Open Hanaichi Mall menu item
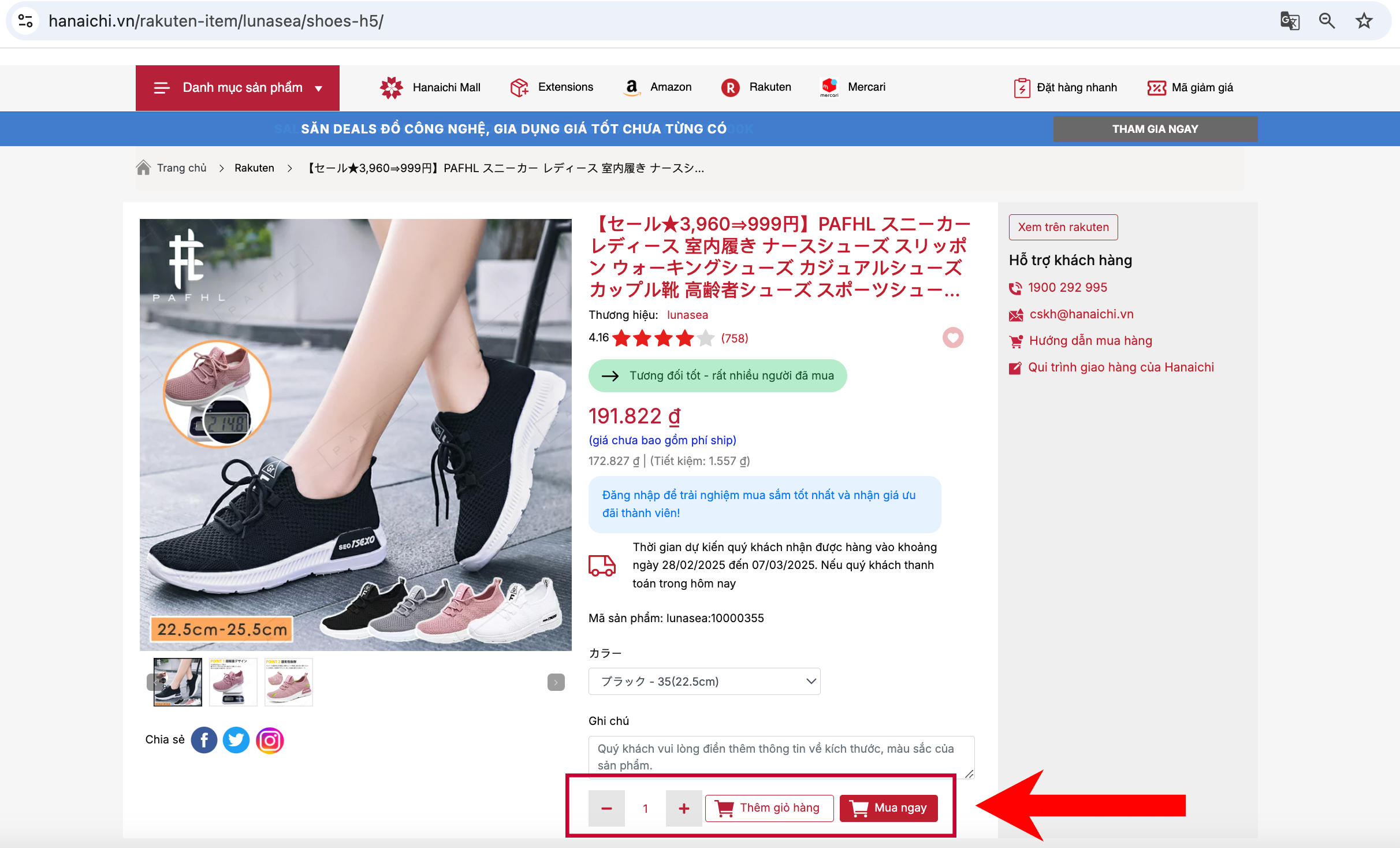Screen dimensions: 1400x848 [x=446, y=87]
